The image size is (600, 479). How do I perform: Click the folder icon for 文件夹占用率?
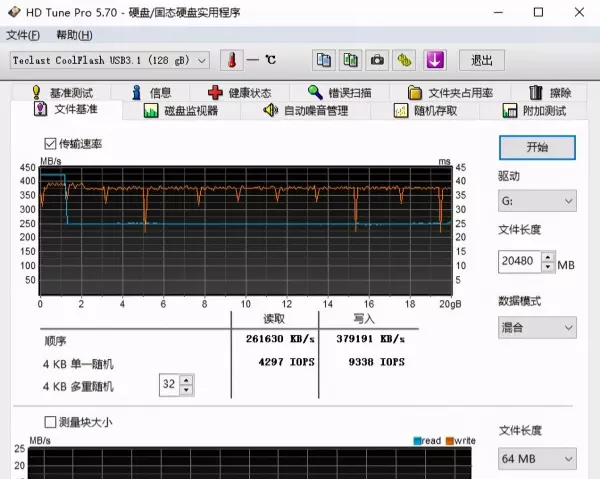[x=415, y=93]
